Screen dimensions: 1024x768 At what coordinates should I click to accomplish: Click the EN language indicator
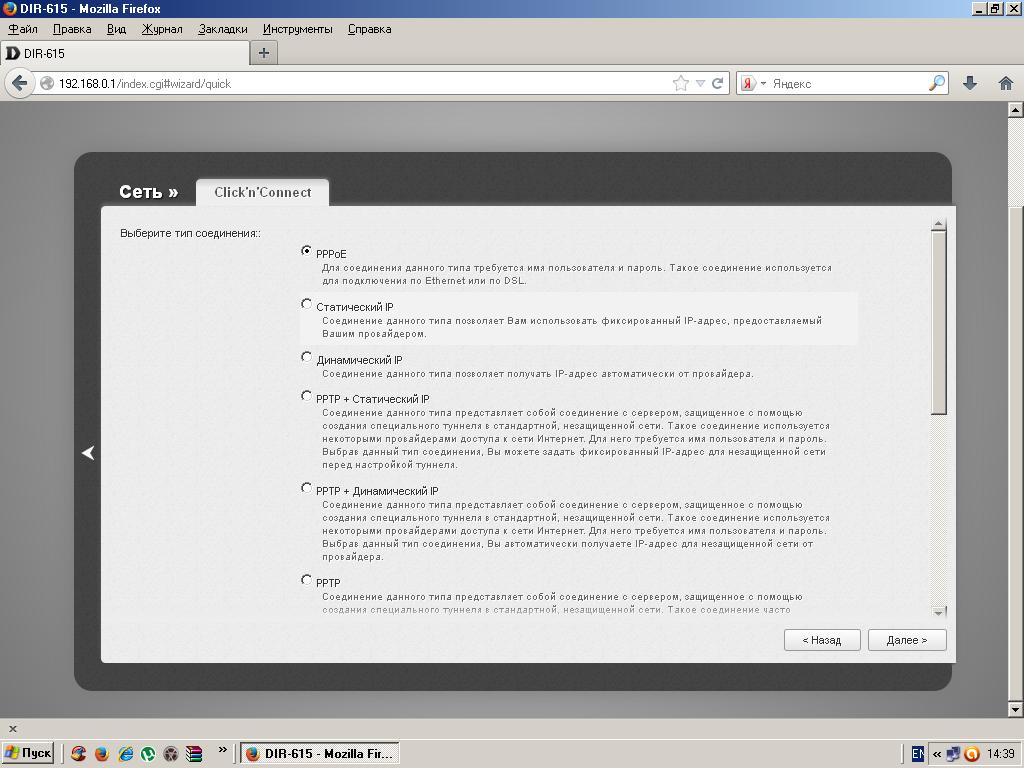coord(918,754)
